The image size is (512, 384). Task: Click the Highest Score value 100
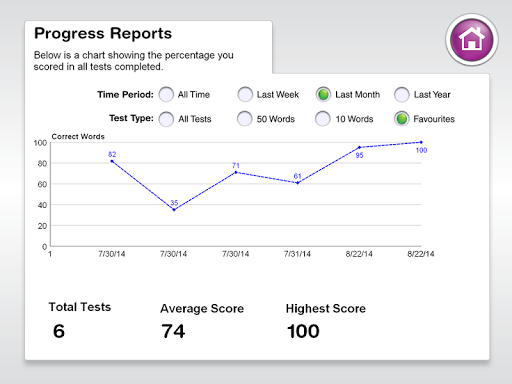[x=303, y=331]
